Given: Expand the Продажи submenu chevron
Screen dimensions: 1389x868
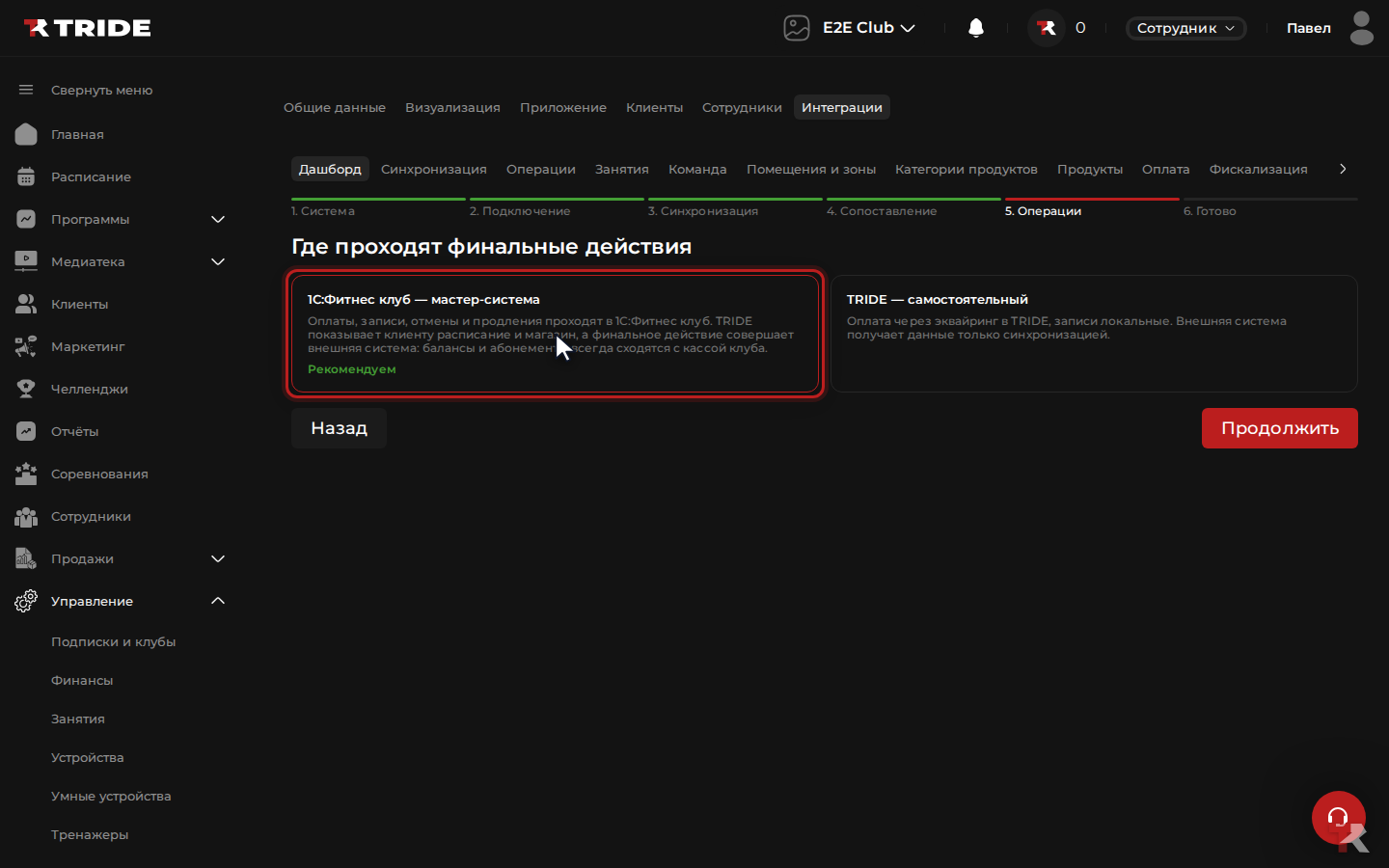Looking at the screenshot, I should (x=218, y=558).
